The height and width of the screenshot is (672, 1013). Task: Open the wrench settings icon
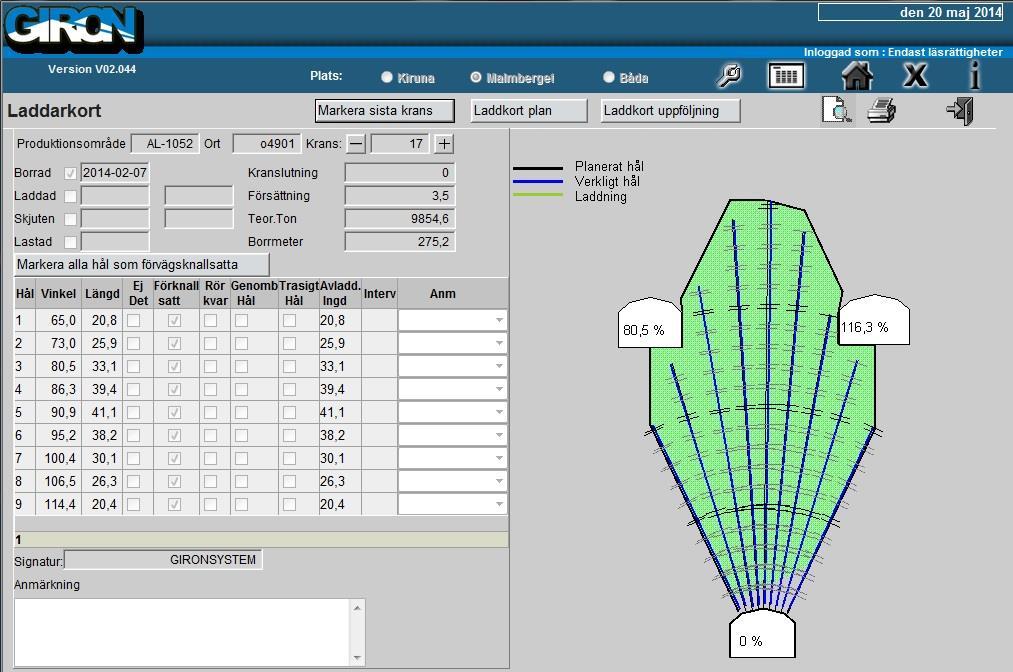pyautogui.click(x=729, y=76)
